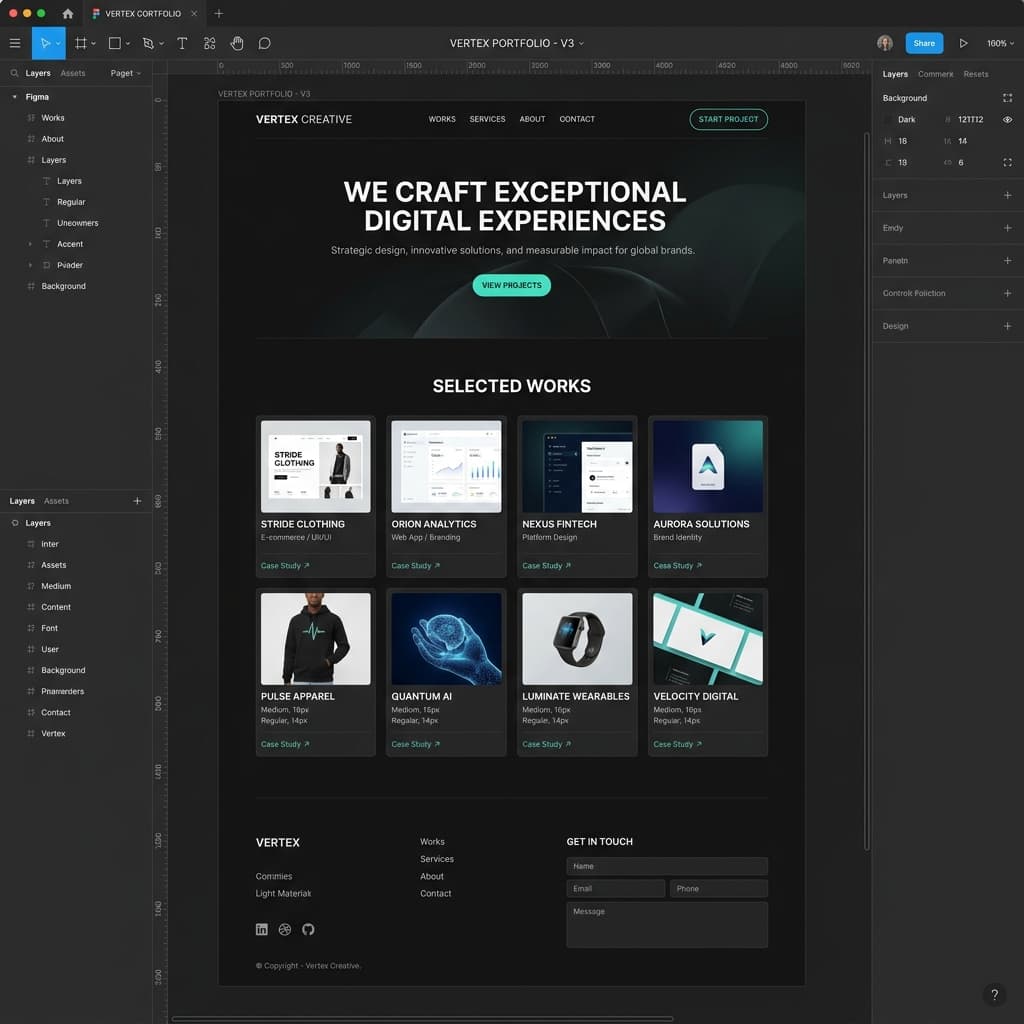Open the Paget pages dropdown
Image resolution: width=1024 pixels, height=1024 pixels.
pyautogui.click(x=125, y=73)
